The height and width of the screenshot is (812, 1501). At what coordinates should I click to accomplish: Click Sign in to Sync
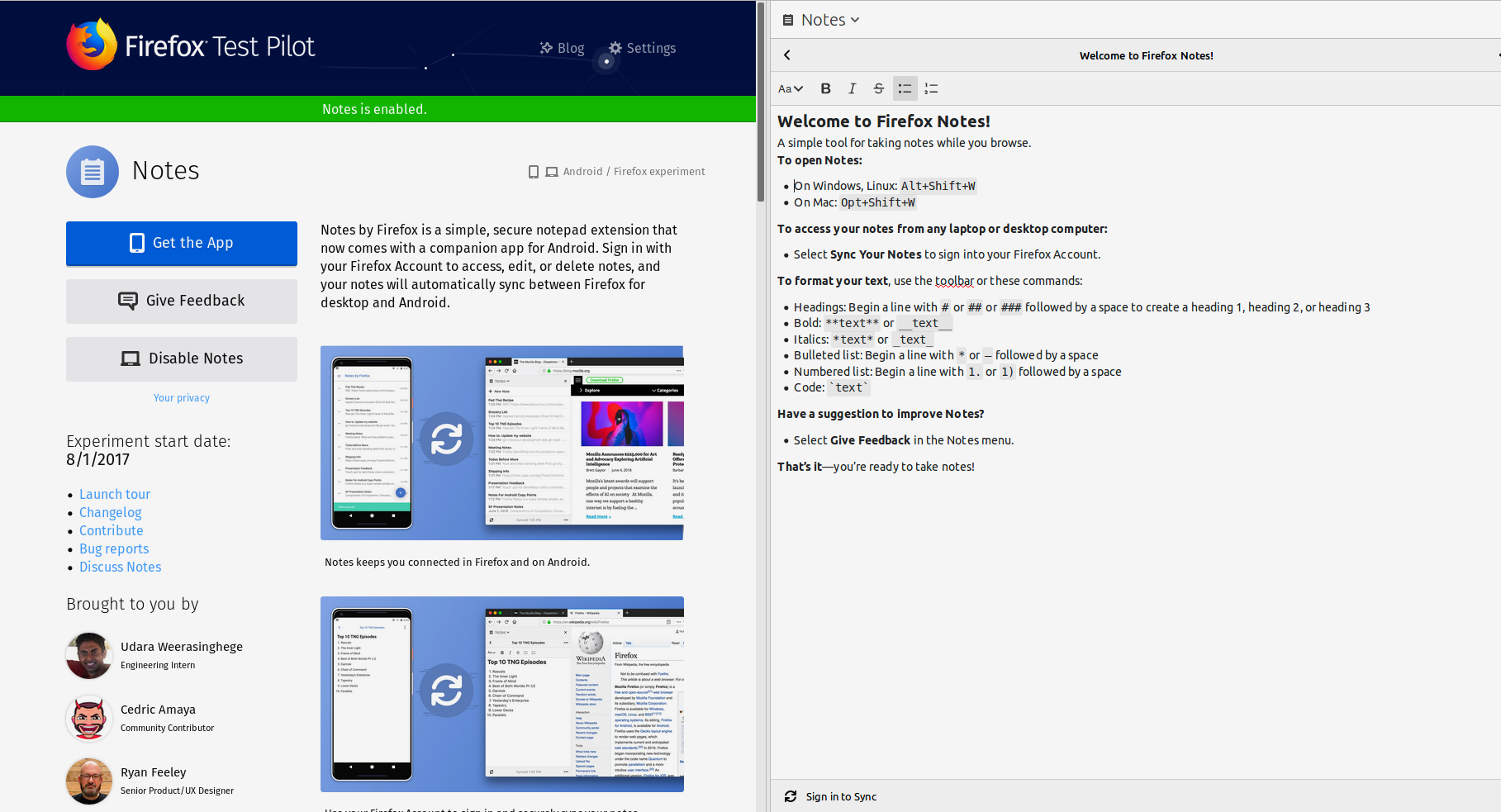point(841,796)
